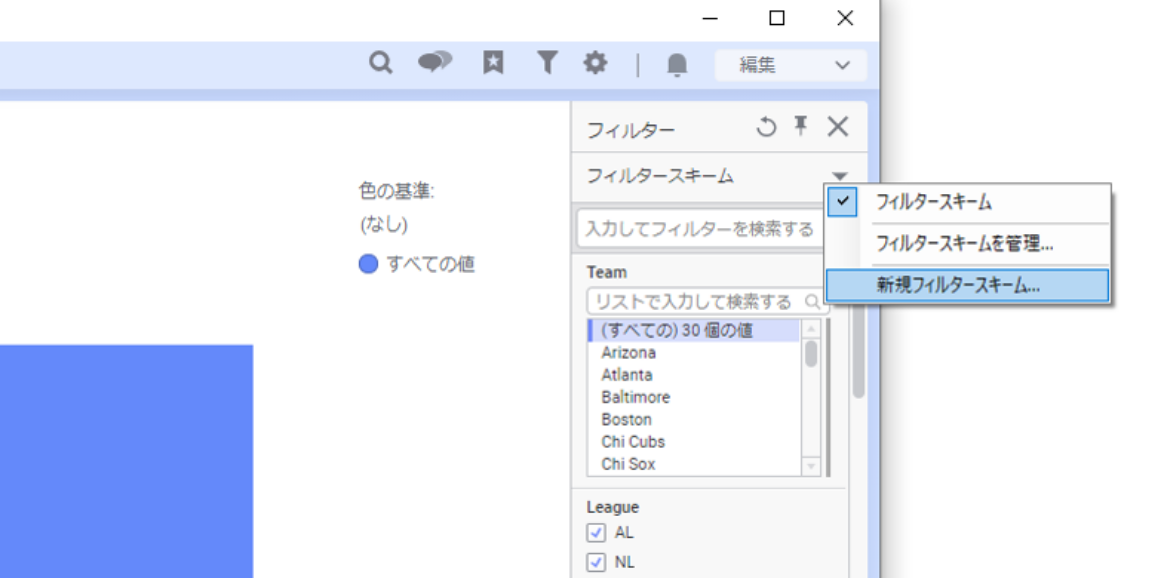The height and width of the screenshot is (578, 1158).
Task: Choose フィルタースキームを管理... menu item
Action: click(967, 244)
